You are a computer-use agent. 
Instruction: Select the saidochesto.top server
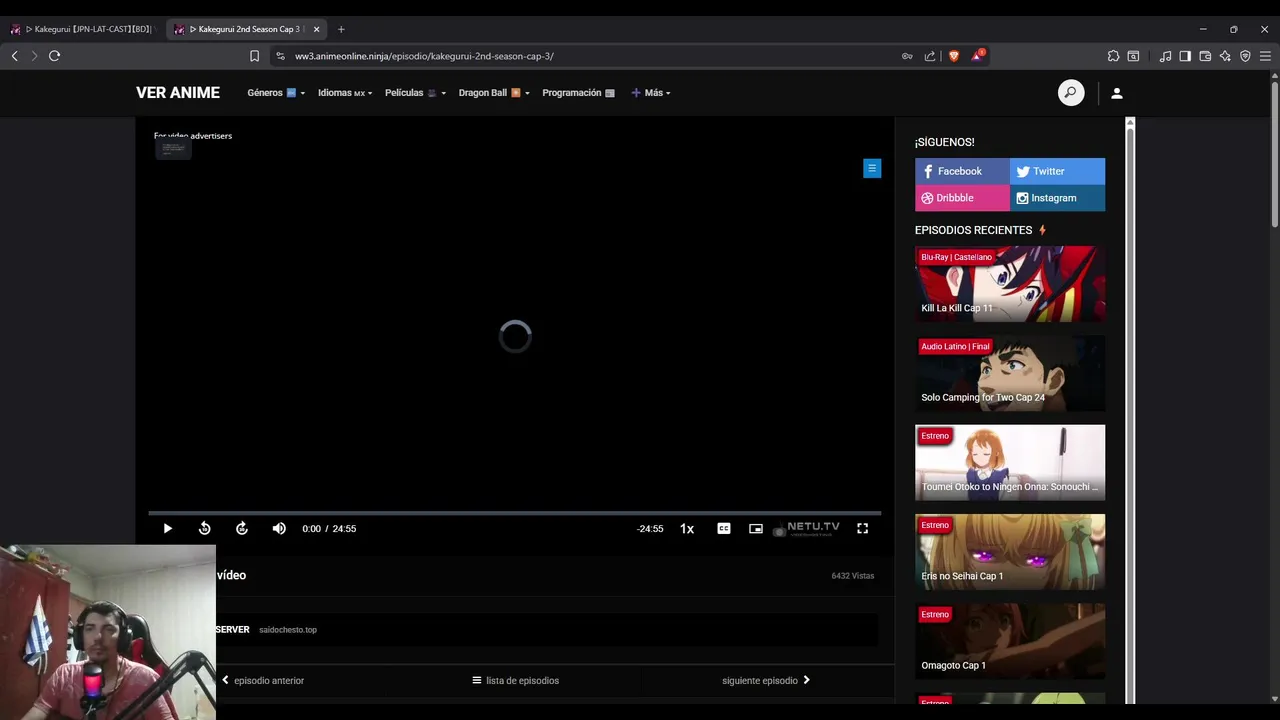click(x=288, y=630)
